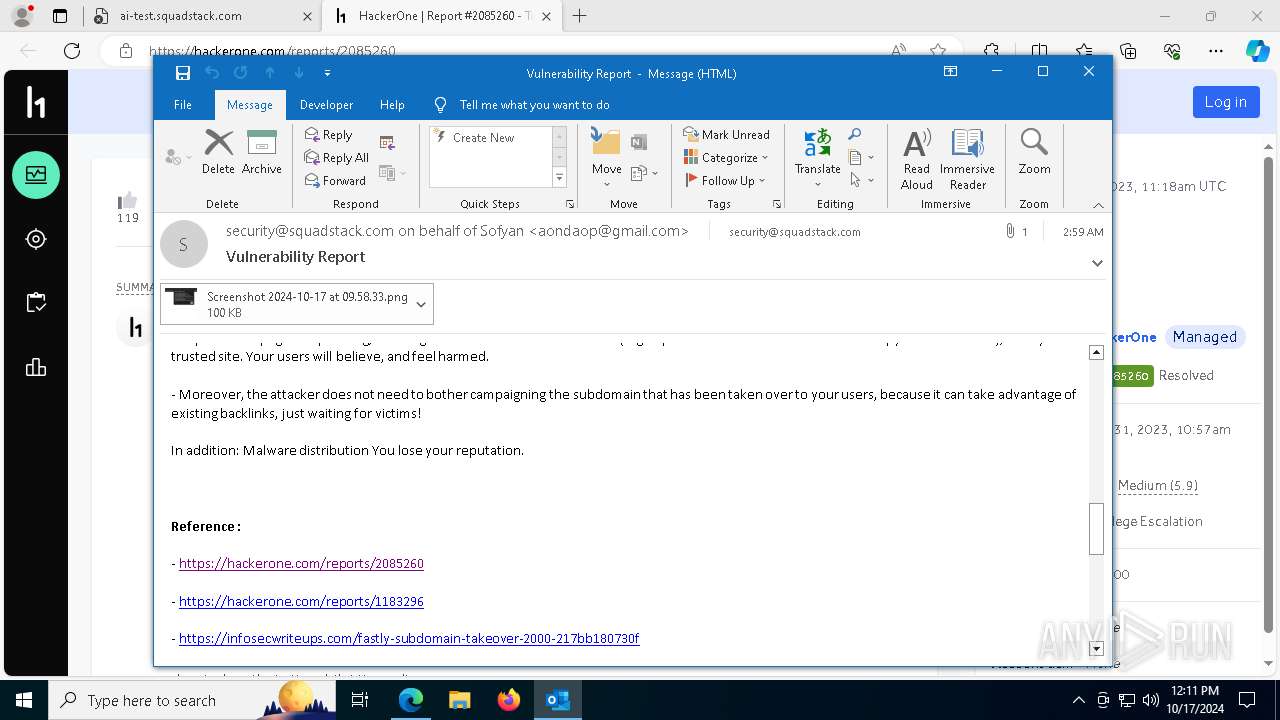Click the message body scroll down arrow
Screen dimensions: 1280x720
1096,649
